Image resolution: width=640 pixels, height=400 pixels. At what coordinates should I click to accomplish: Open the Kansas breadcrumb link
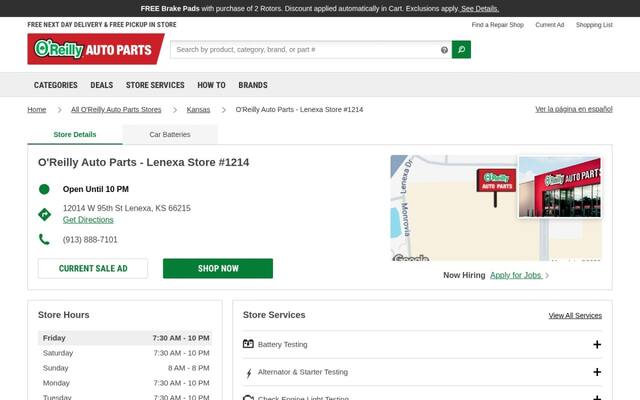(198, 109)
